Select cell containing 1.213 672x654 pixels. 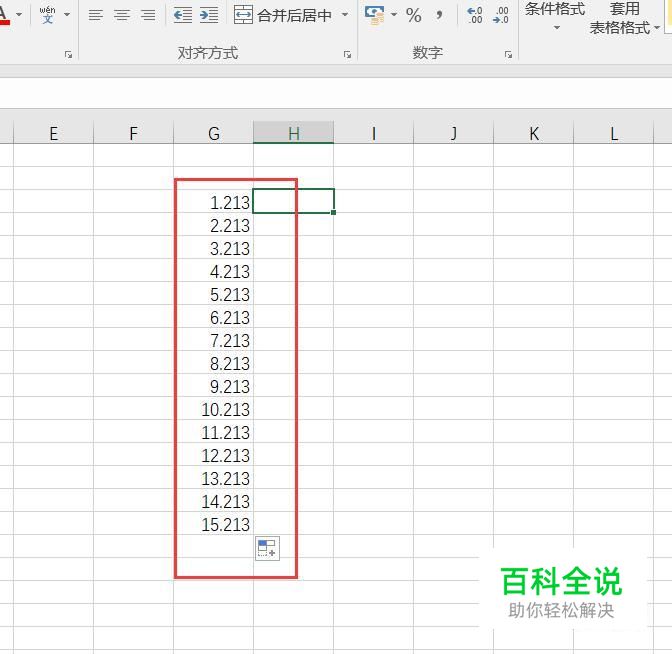tap(213, 202)
